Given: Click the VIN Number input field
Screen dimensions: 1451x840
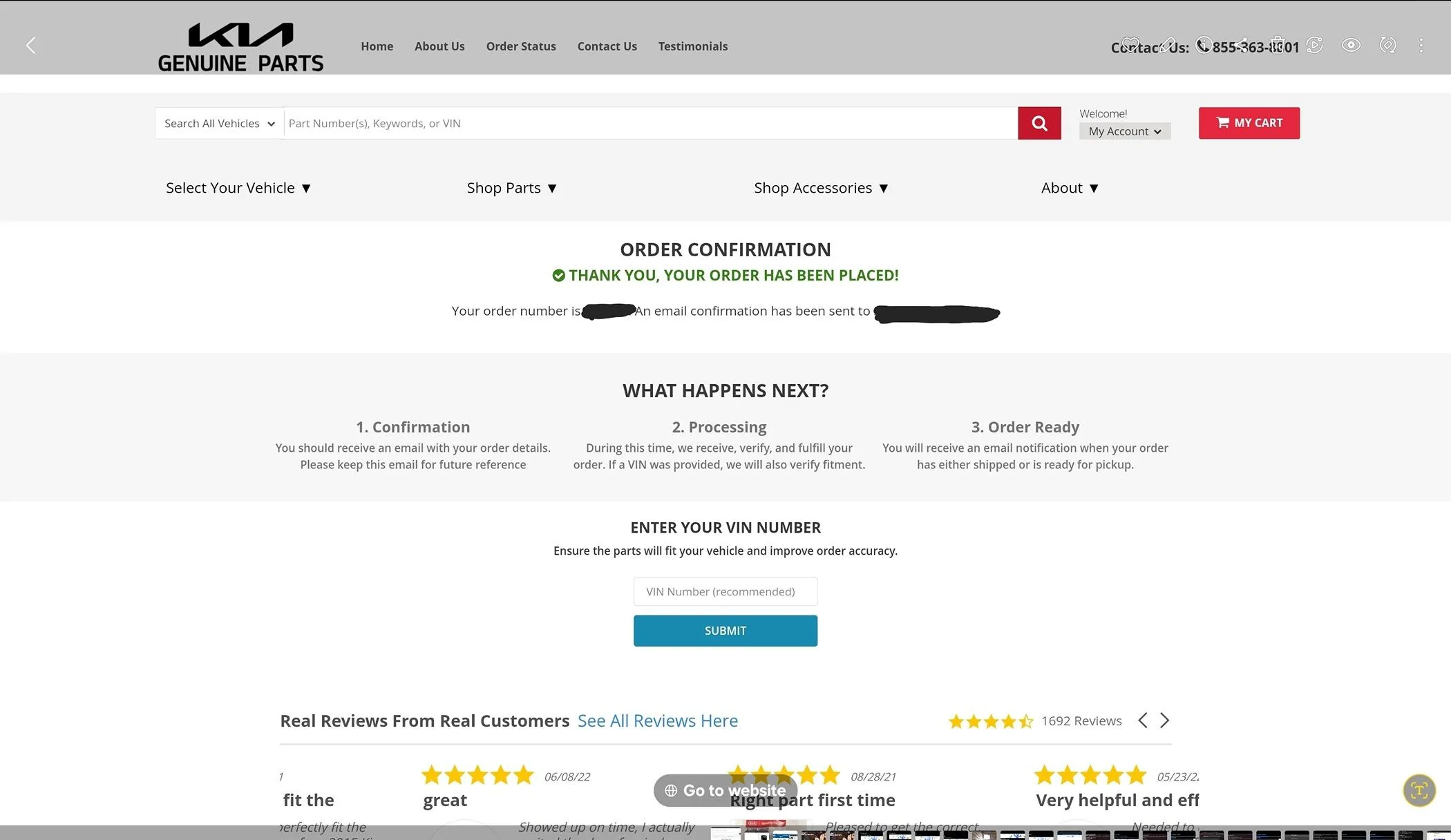Looking at the screenshot, I should coord(725,591).
